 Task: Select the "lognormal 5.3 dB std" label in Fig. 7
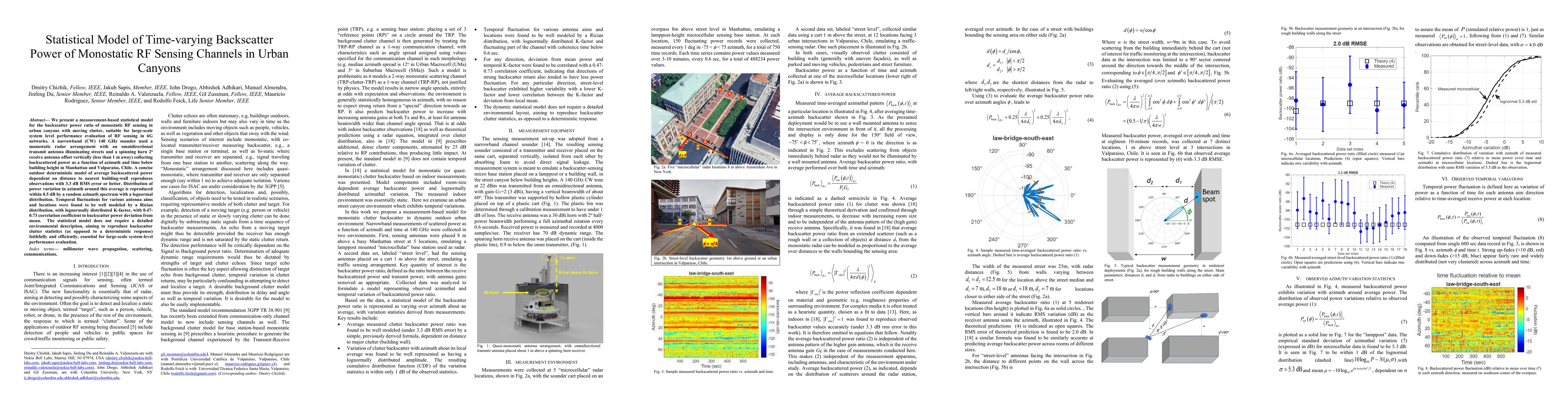[x=1518, y=101]
